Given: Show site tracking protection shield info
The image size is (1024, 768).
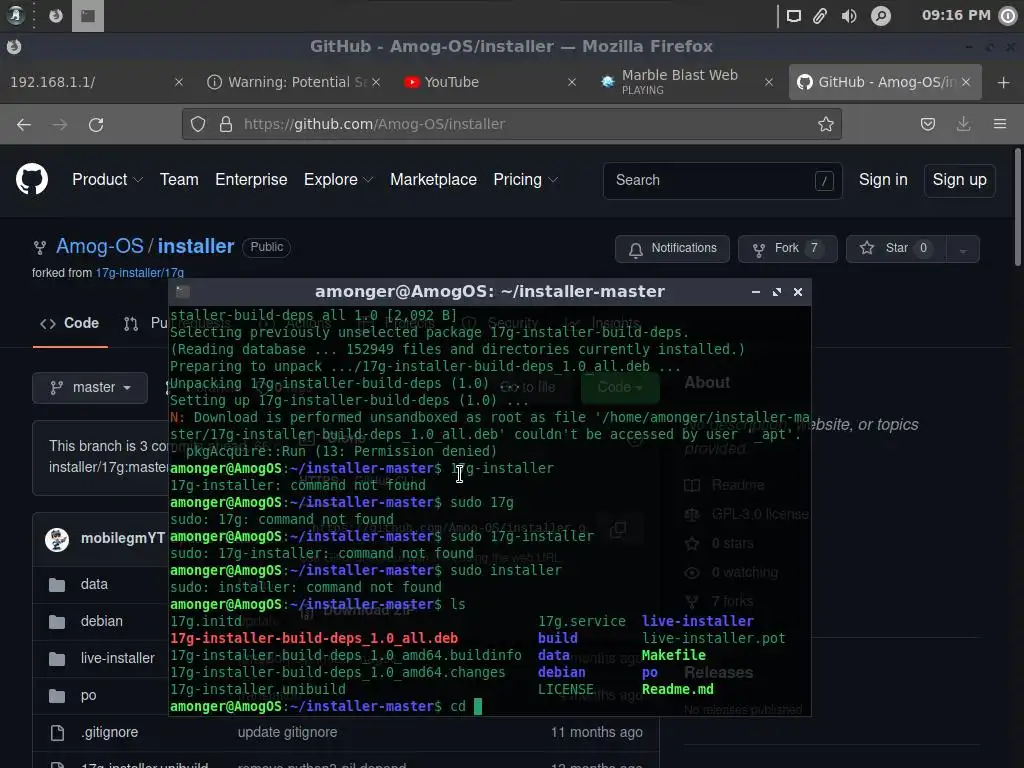Looking at the screenshot, I should pos(198,124).
